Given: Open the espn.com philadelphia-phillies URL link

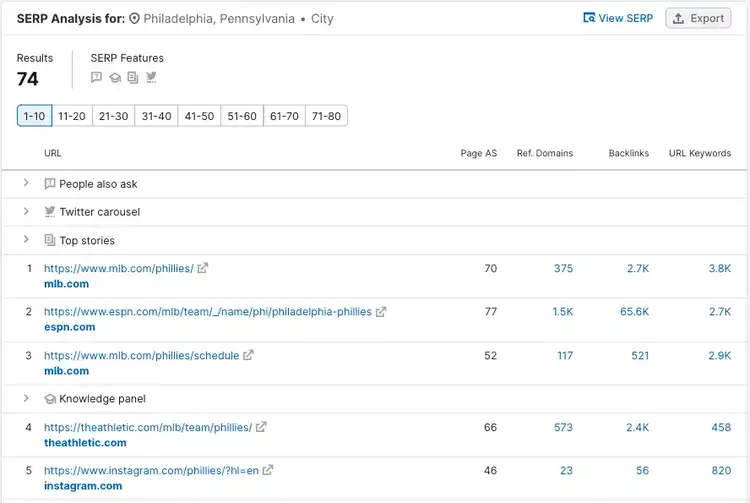Looking at the screenshot, I should pos(208,312).
